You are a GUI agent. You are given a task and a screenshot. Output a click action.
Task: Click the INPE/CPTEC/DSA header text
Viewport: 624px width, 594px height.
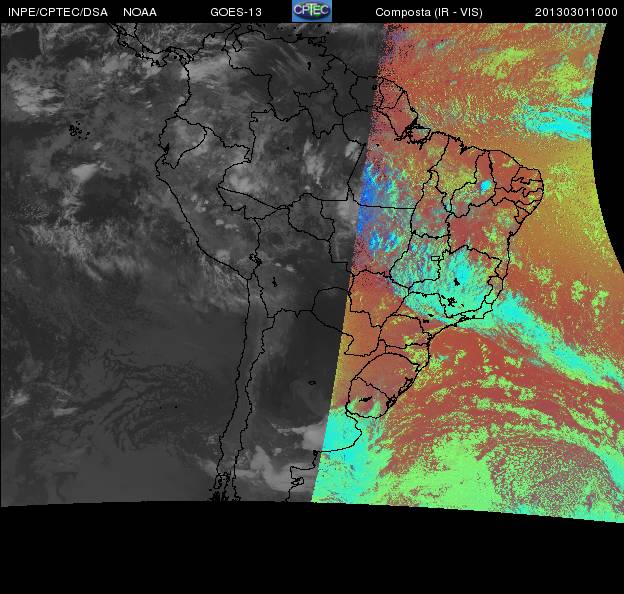pos(58,12)
